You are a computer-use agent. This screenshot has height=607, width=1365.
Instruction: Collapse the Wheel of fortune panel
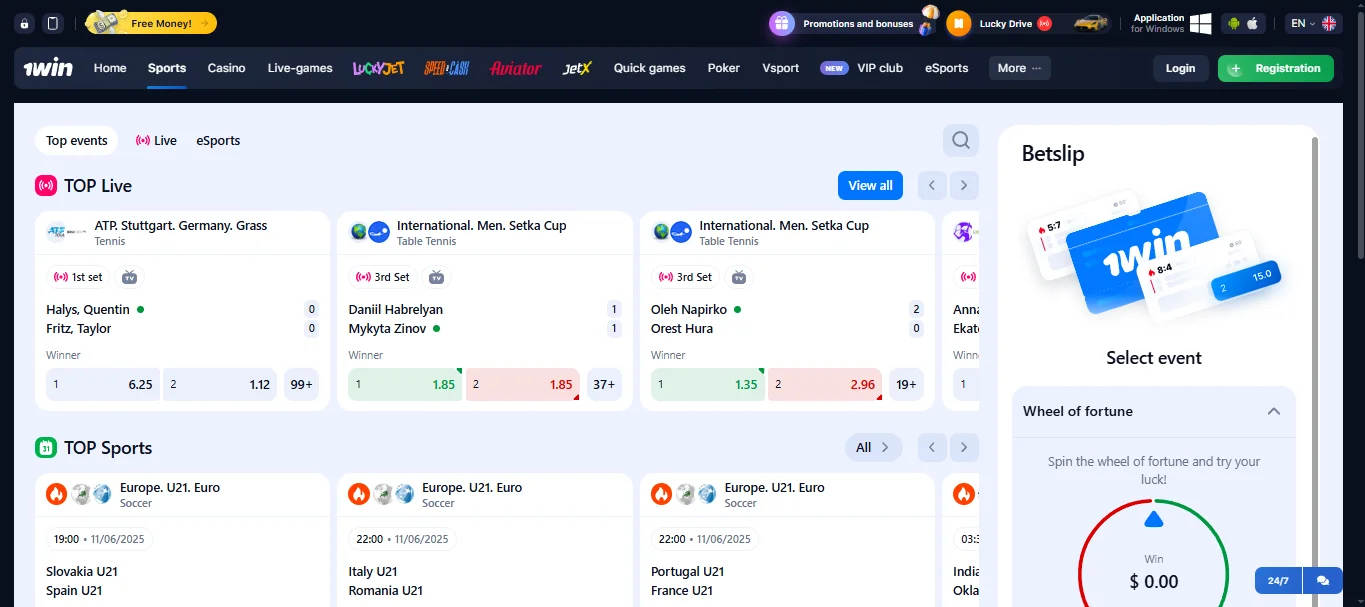pyautogui.click(x=1273, y=411)
